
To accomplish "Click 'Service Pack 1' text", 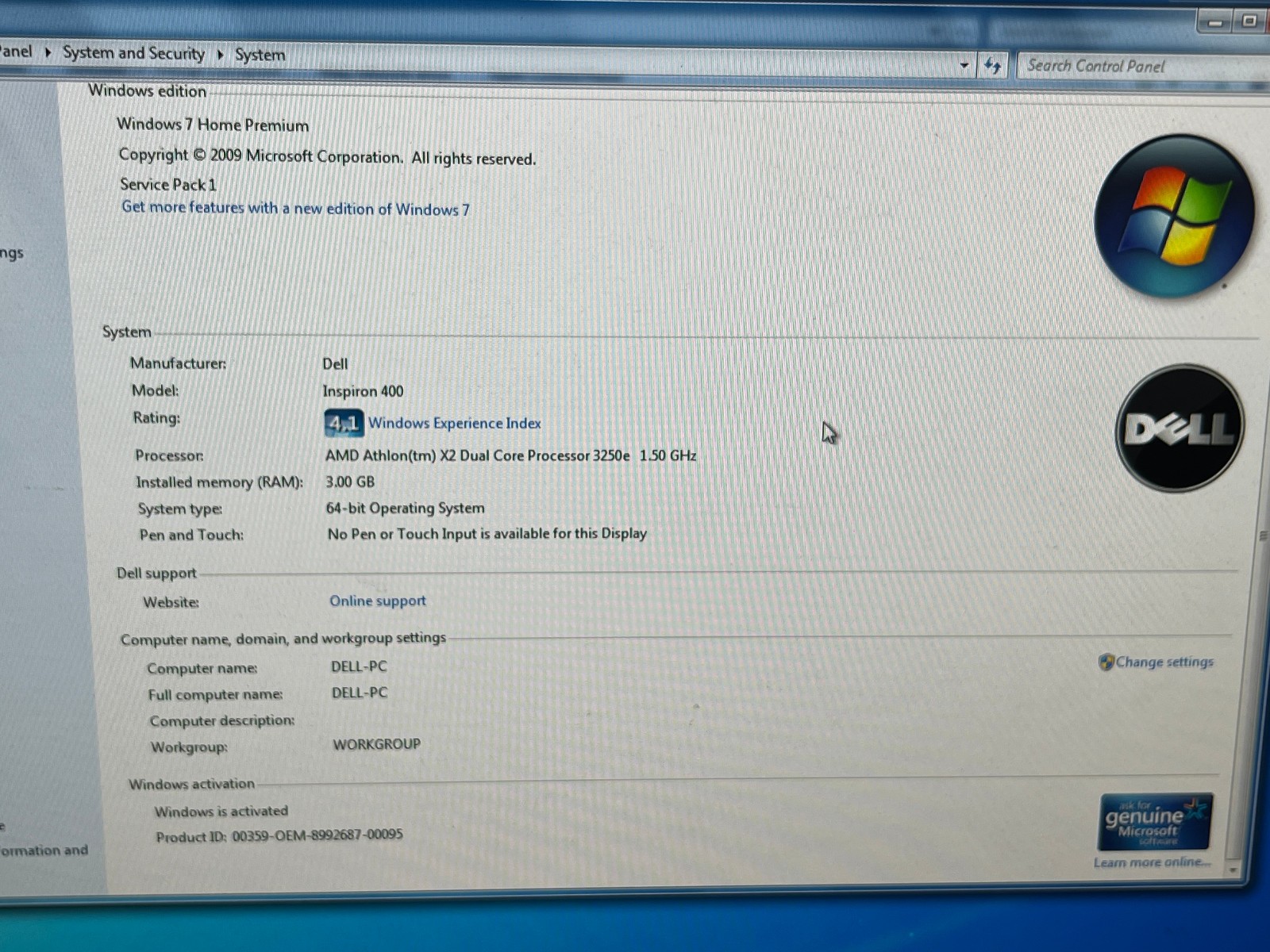I will tap(167, 184).
